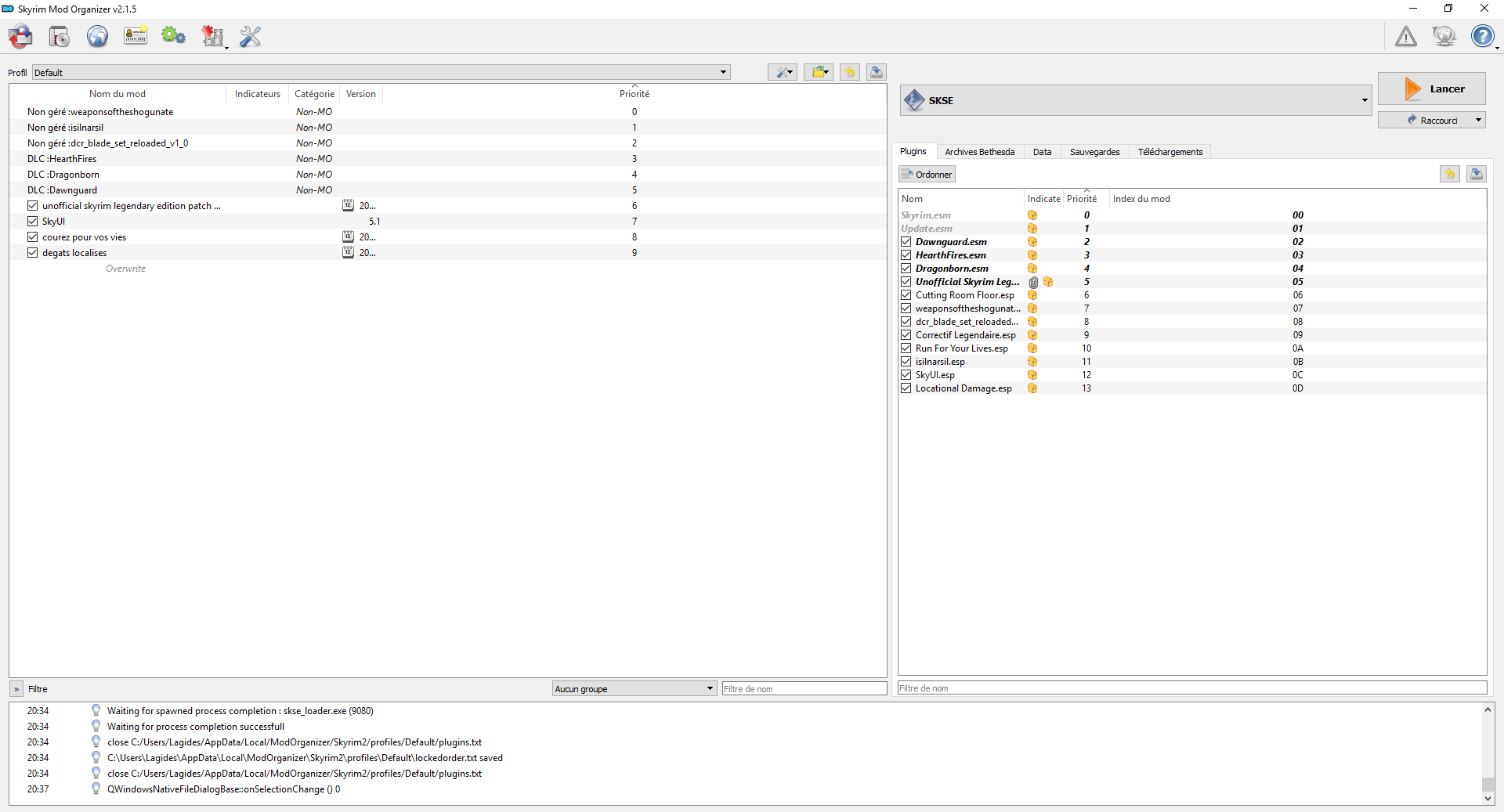The height and width of the screenshot is (812, 1504).
Task: Click Catégorie column header
Action: coord(314,94)
